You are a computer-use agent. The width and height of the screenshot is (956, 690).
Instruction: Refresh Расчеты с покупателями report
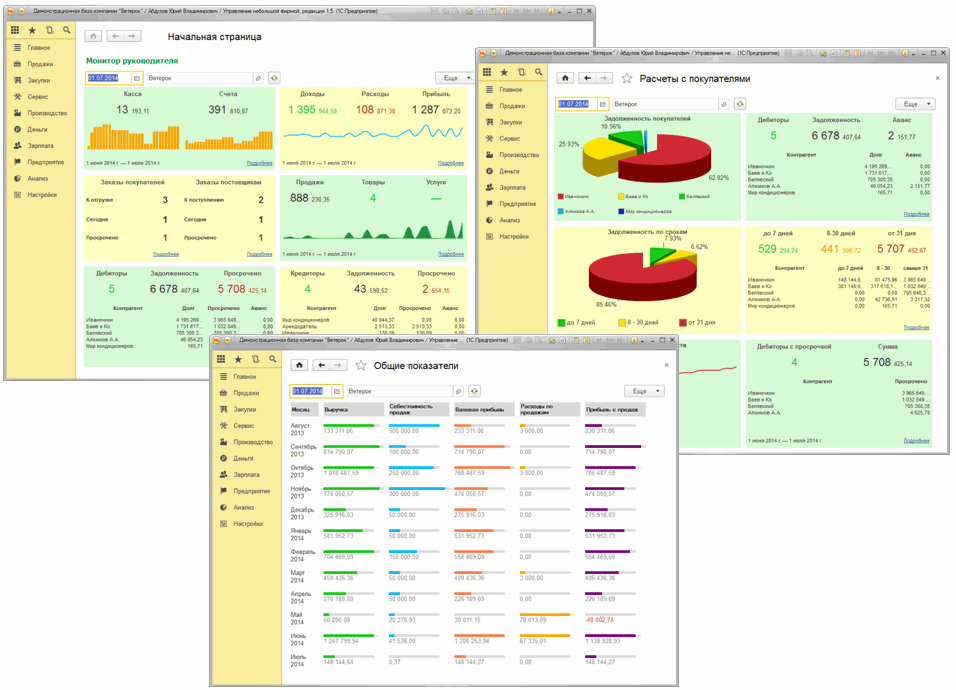click(740, 104)
